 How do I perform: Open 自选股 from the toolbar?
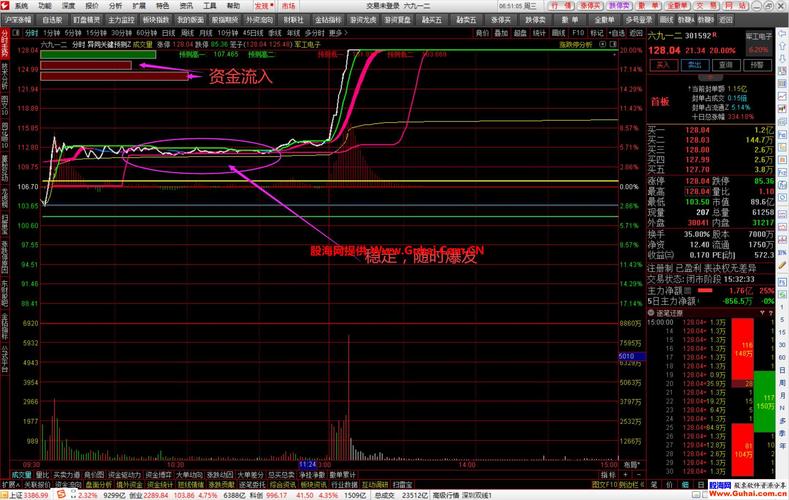(52, 20)
